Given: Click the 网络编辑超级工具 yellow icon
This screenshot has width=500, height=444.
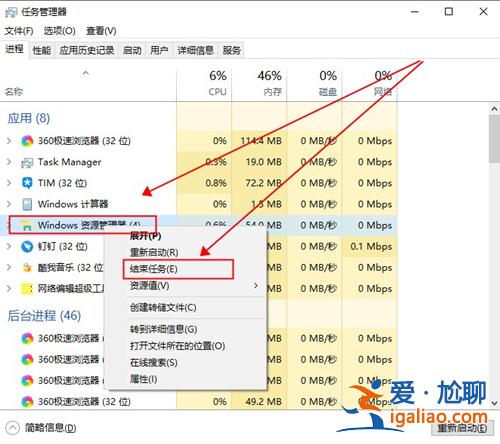Looking at the screenshot, I should point(27,289).
